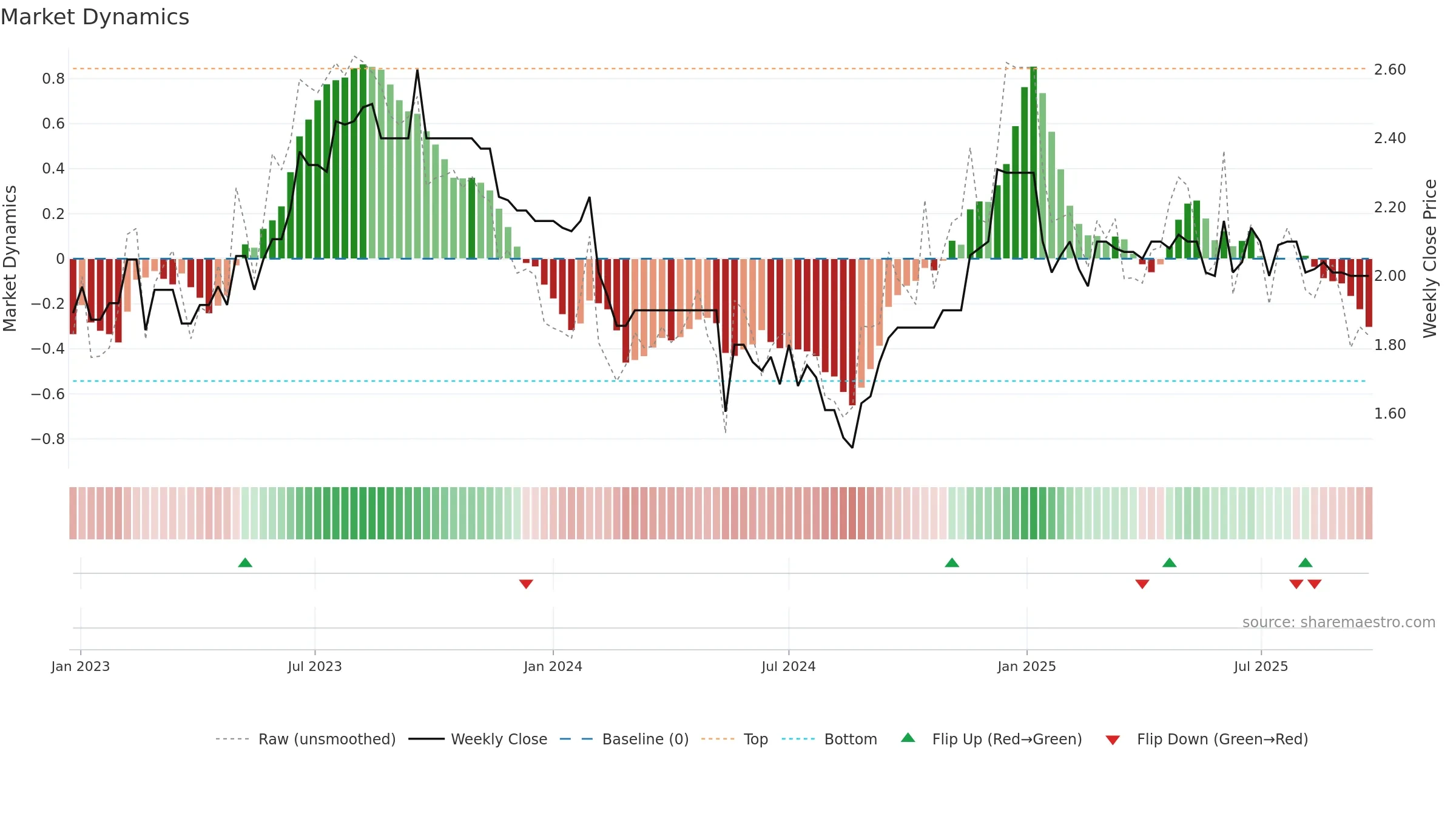Click the −0.8 left axis label
The height and width of the screenshot is (819, 1456).
point(47,439)
